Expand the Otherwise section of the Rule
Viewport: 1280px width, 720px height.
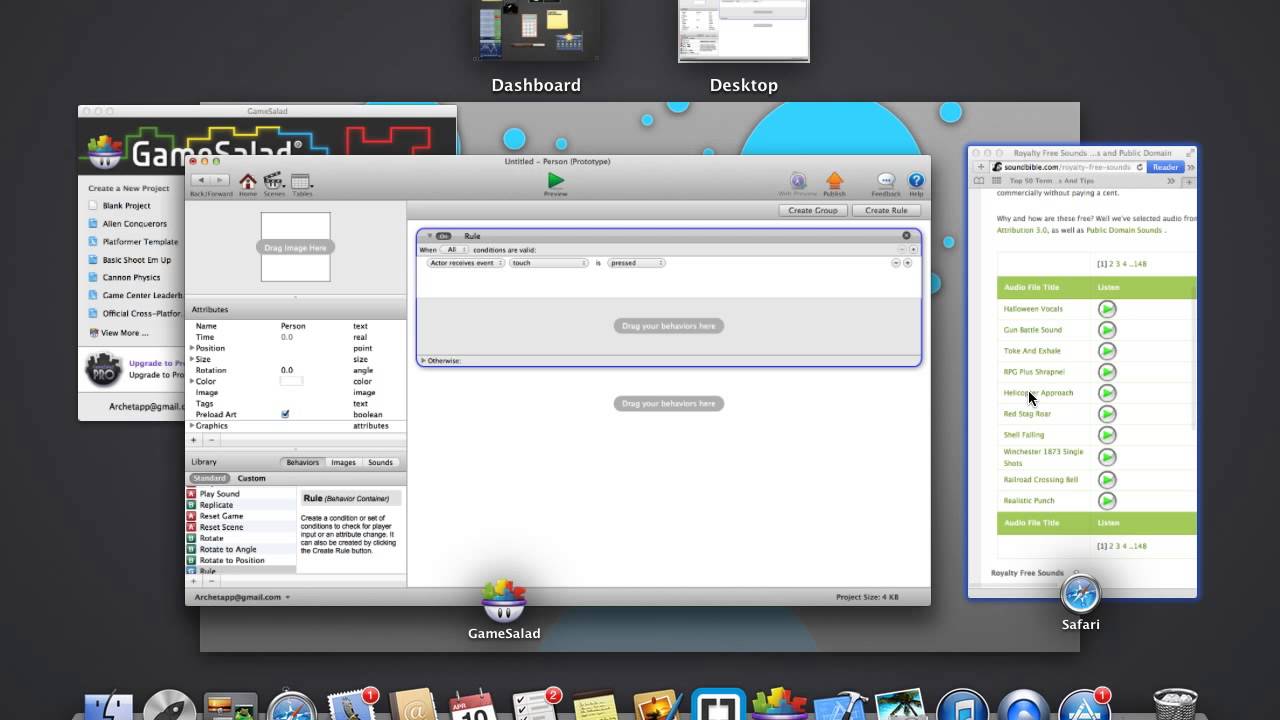tap(423, 360)
